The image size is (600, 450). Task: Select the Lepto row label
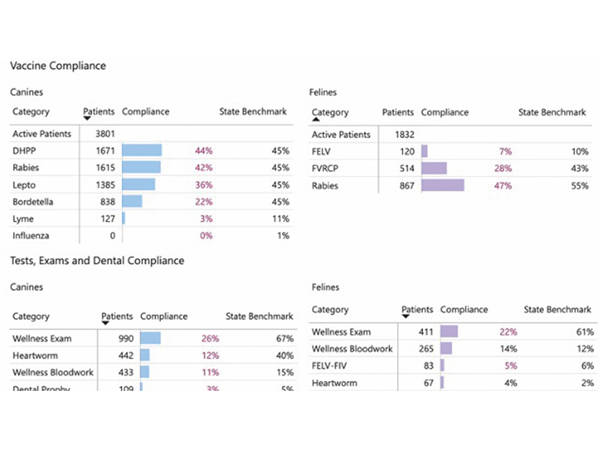tap(25, 184)
